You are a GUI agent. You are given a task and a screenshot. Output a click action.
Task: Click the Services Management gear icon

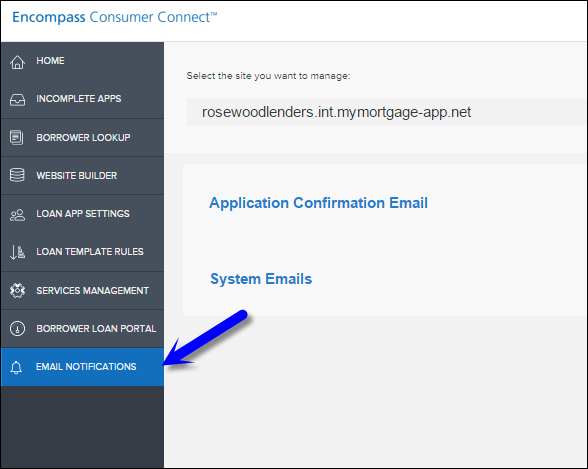pyautogui.click(x=17, y=291)
